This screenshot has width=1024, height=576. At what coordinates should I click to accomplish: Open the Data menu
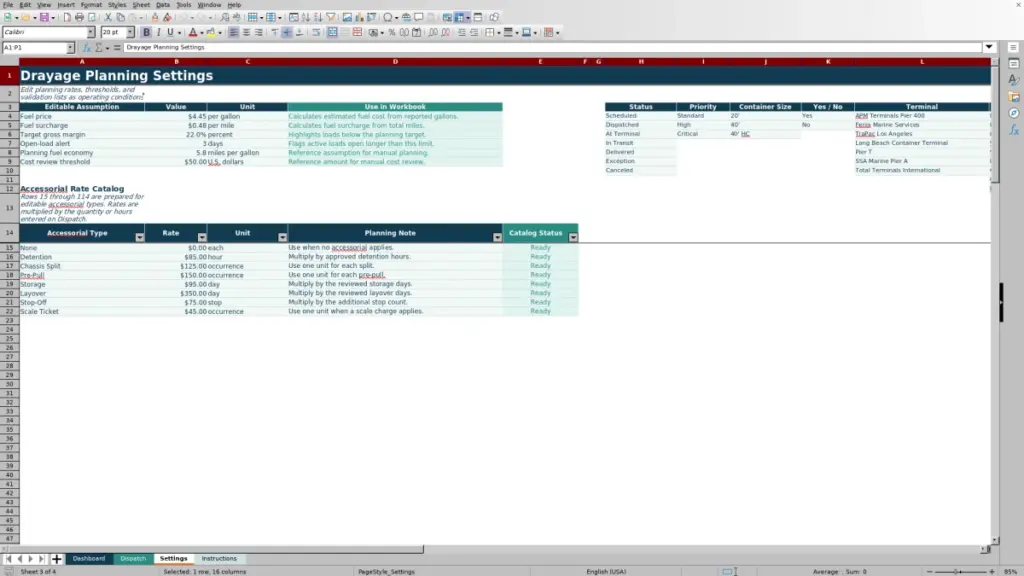pos(163,5)
